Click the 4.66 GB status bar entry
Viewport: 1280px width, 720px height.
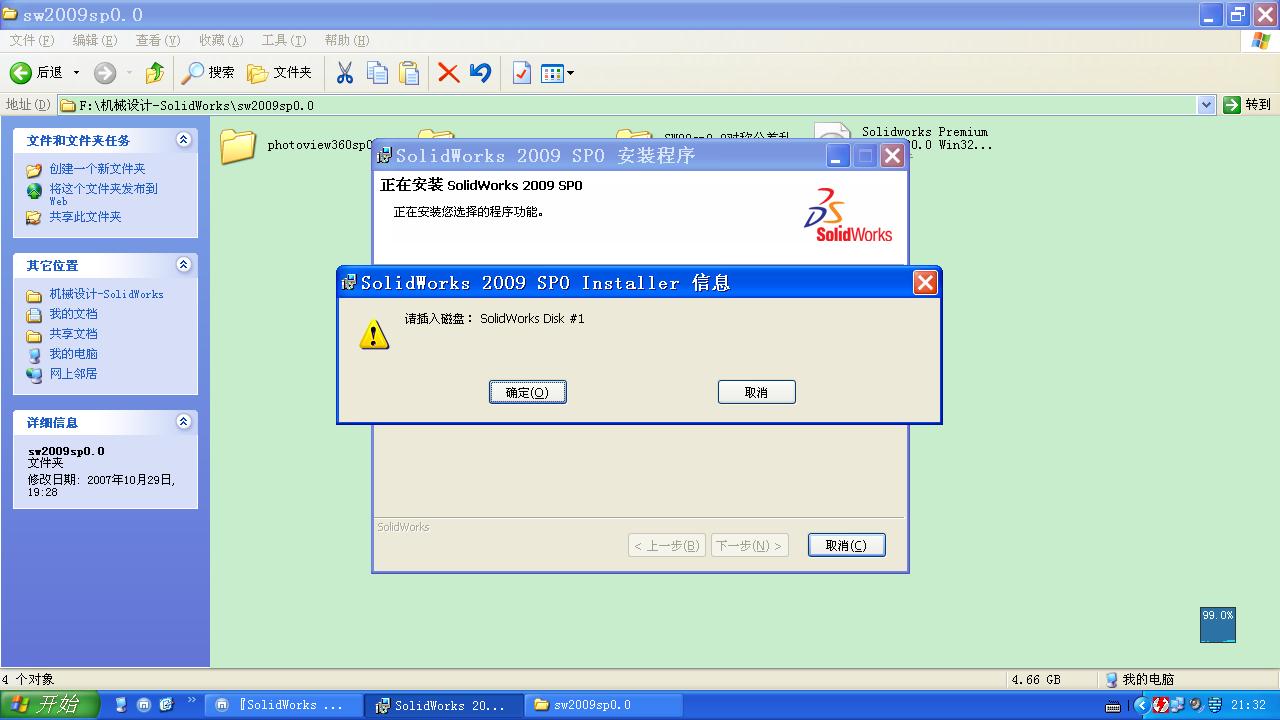[1036, 680]
